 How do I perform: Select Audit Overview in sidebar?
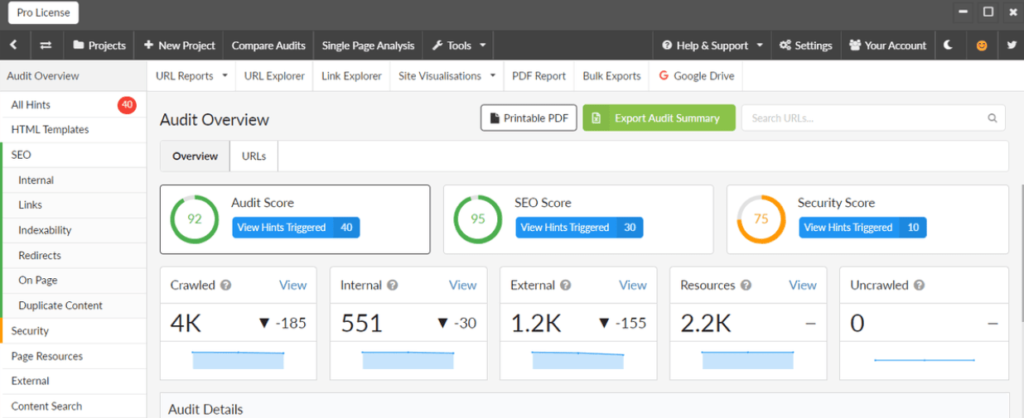pos(73,76)
